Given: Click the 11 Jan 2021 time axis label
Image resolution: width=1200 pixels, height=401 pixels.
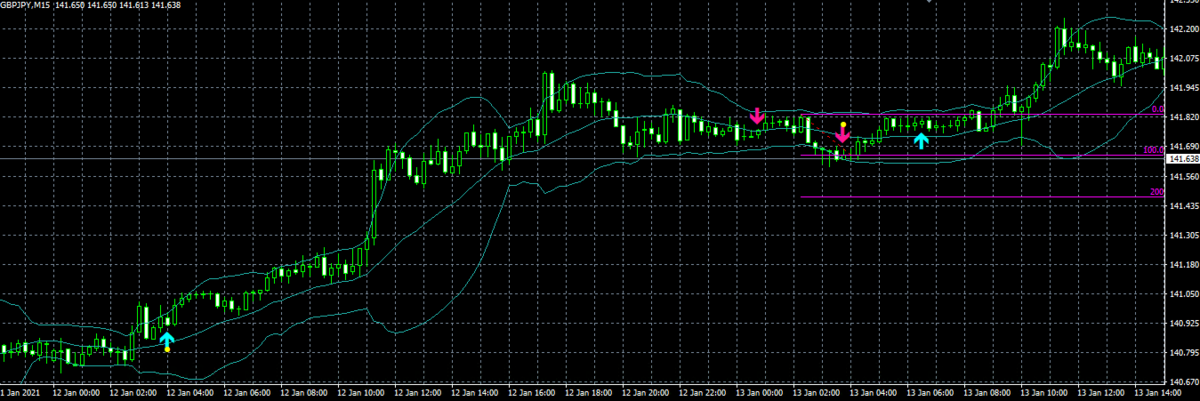Looking at the screenshot, I should 18,394.
